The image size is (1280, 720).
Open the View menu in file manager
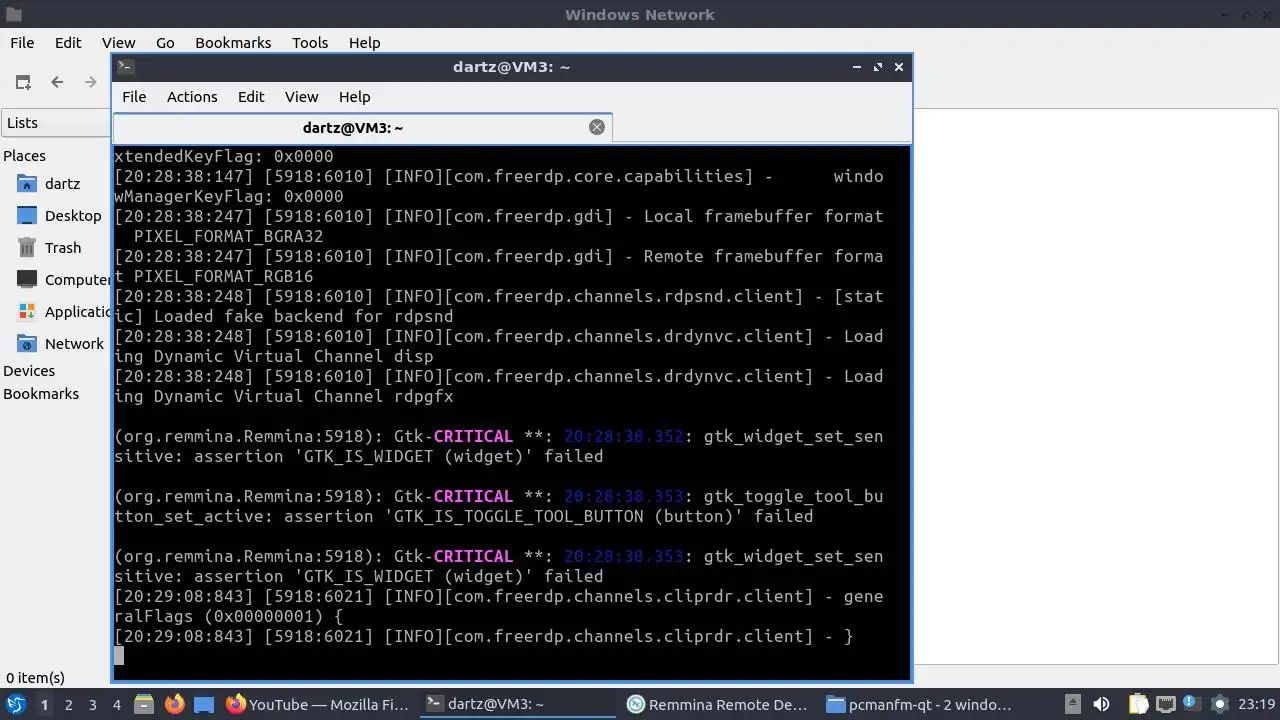click(118, 43)
